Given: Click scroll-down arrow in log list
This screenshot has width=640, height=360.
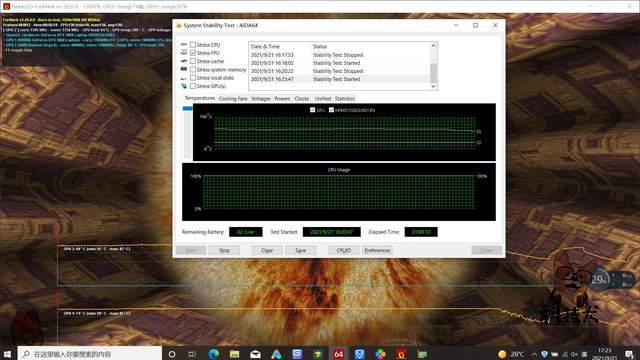Looking at the screenshot, I should point(433,86).
